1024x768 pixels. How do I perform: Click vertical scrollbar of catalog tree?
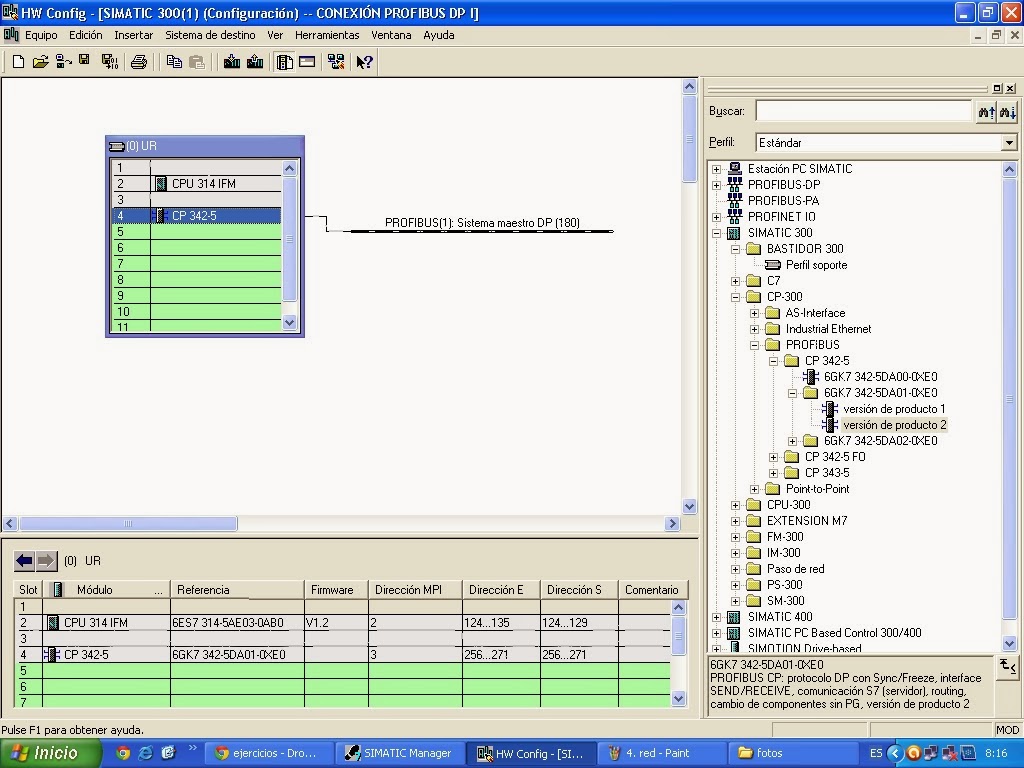pos(1009,406)
